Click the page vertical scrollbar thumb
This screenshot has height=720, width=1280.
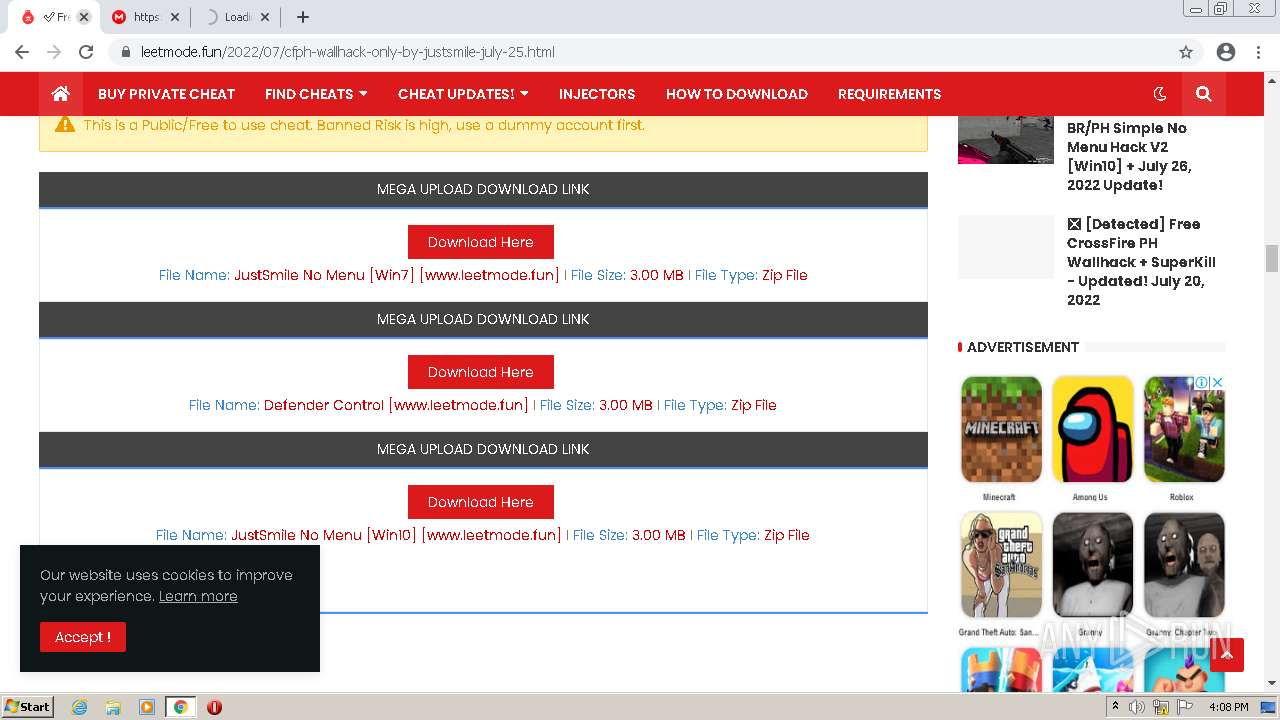tap(1272, 258)
